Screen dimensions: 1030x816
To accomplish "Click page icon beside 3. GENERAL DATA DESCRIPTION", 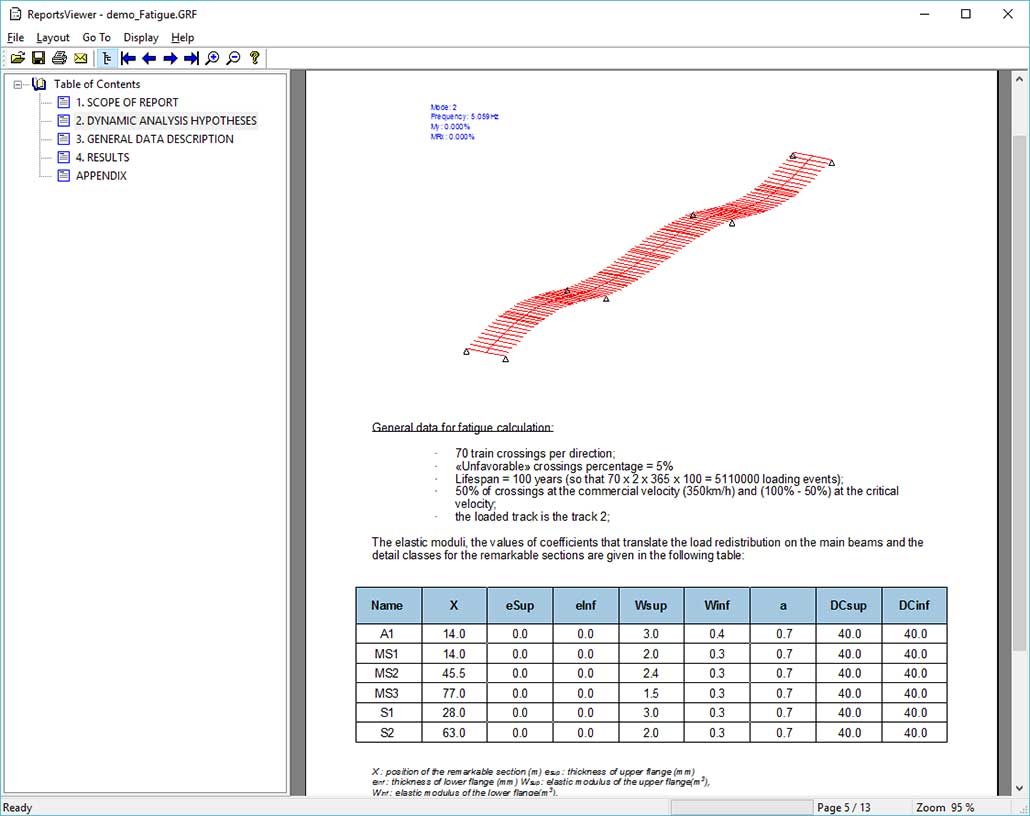I will 64,139.
